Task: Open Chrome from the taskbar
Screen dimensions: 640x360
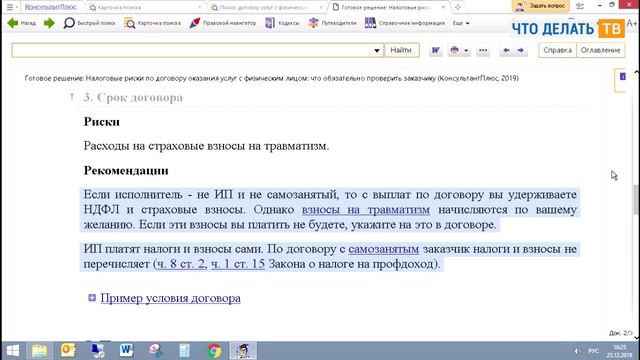Action: [x=214, y=351]
